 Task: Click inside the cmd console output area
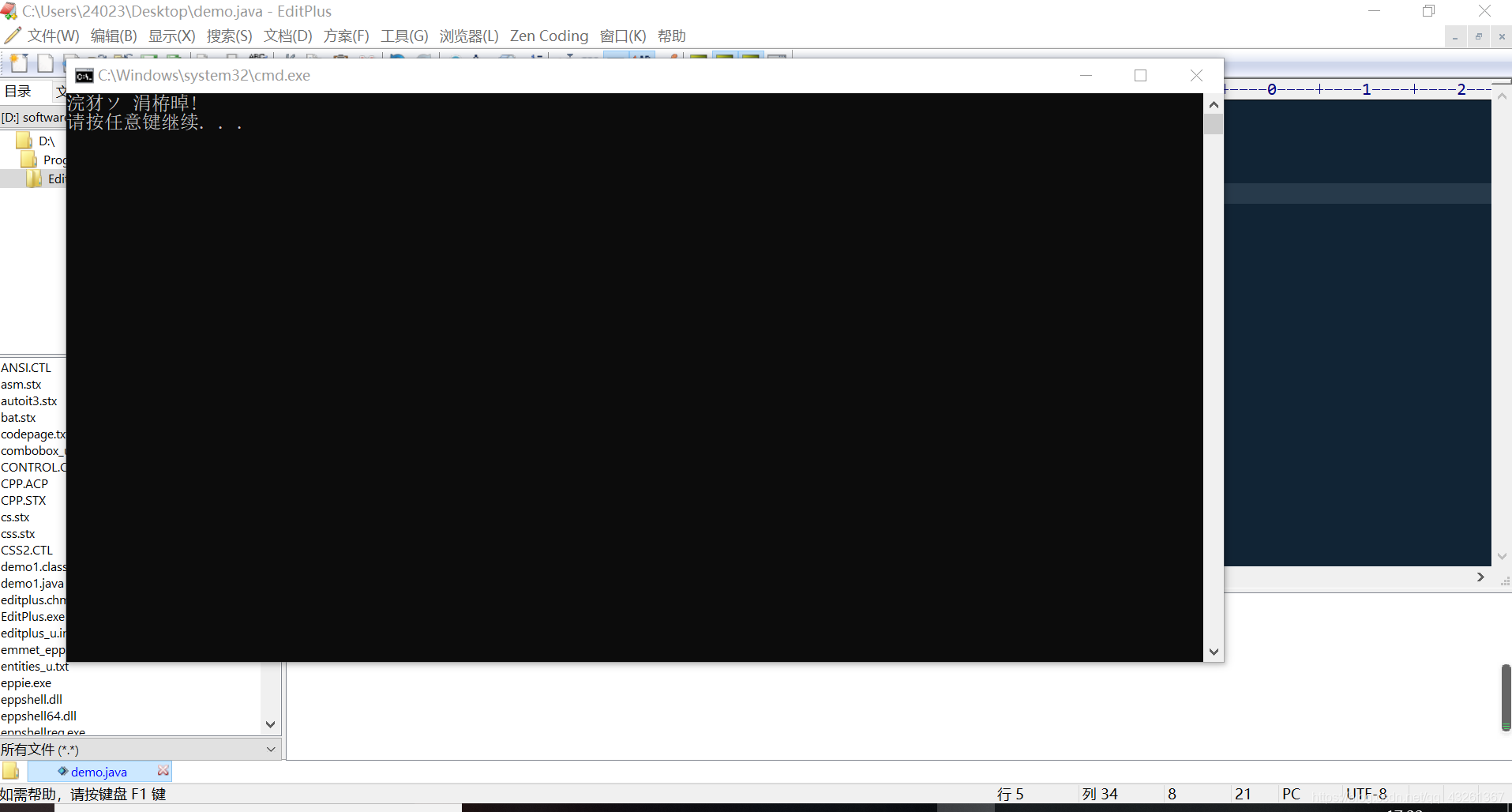point(635,378)
